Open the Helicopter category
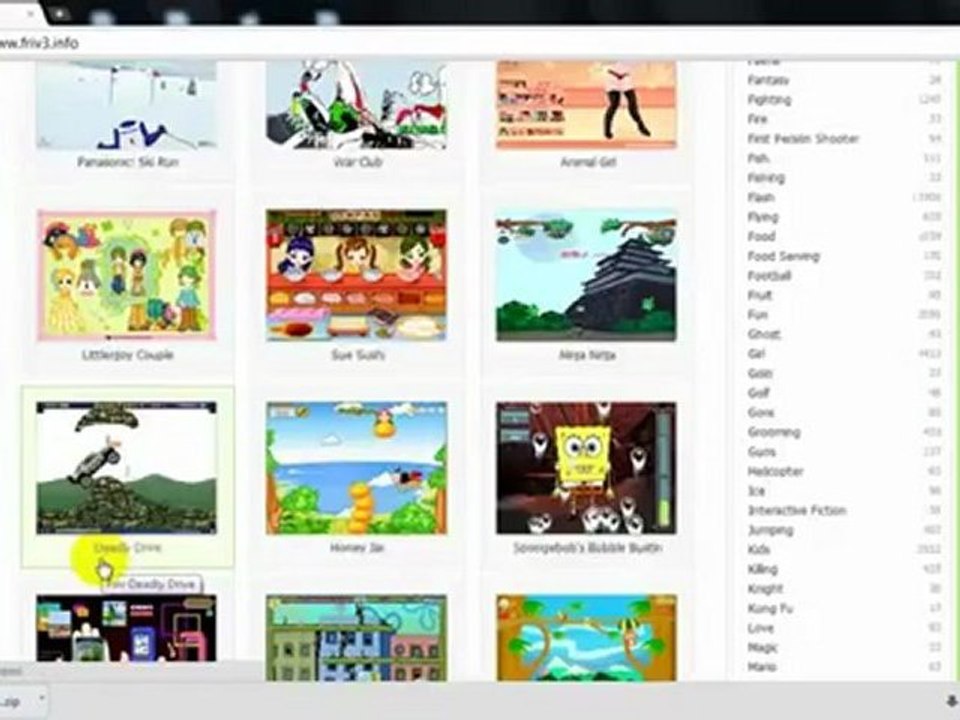960x720 pixels. tap(775, 471)
